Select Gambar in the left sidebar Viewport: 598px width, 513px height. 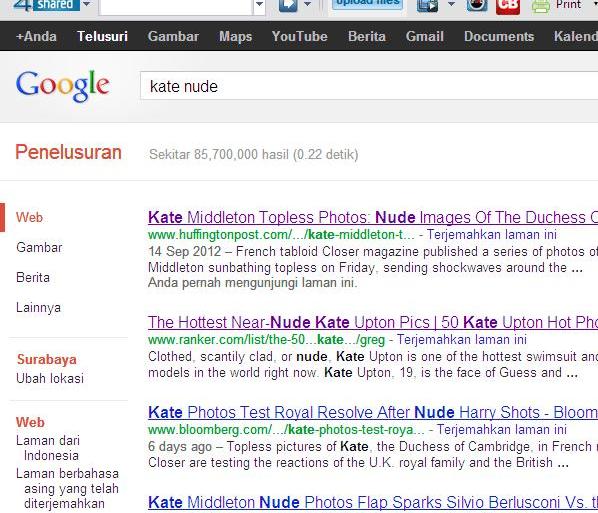(39, 248)
